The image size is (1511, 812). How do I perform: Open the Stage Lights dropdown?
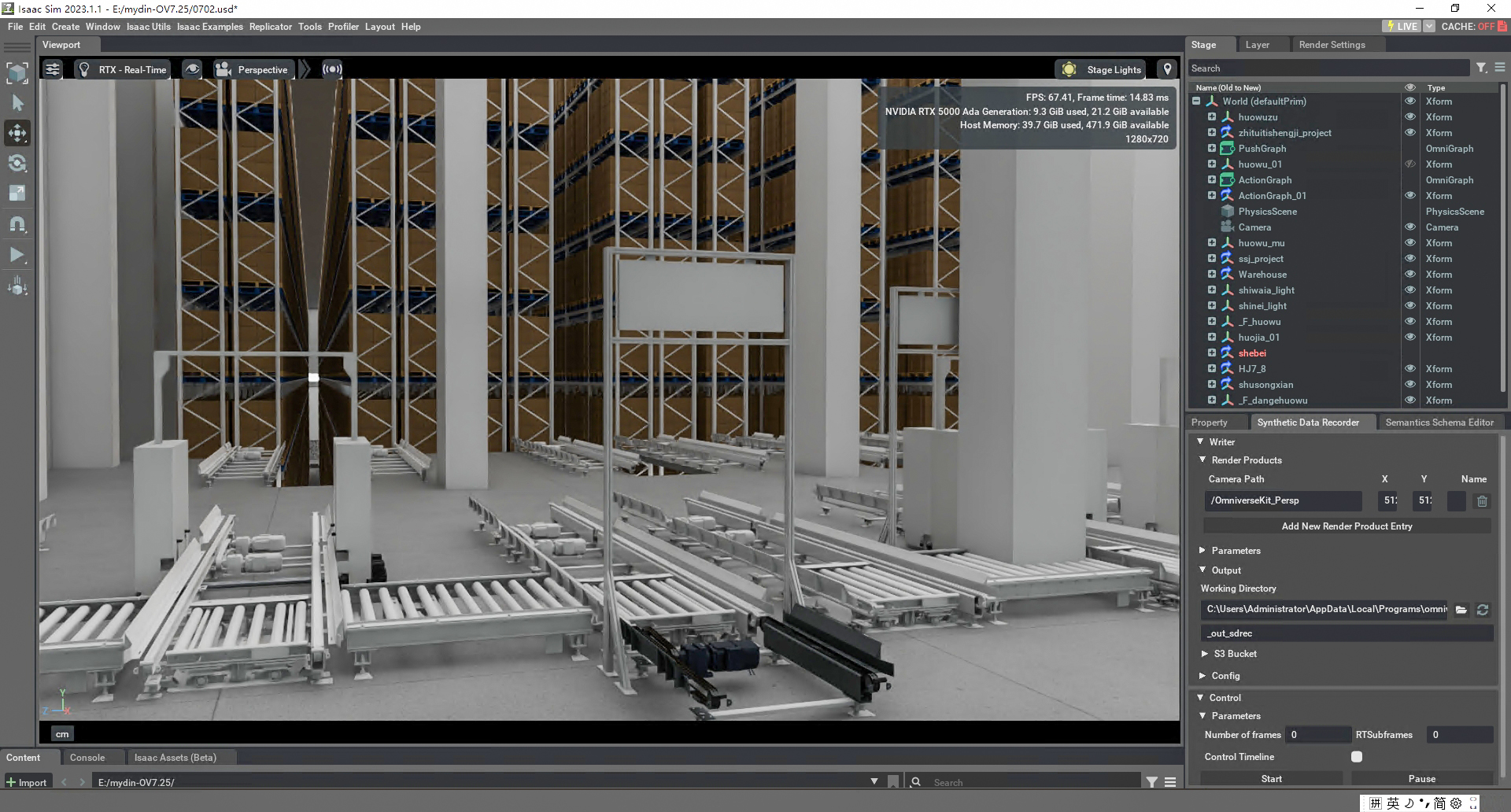click(x=1103, y=69)
